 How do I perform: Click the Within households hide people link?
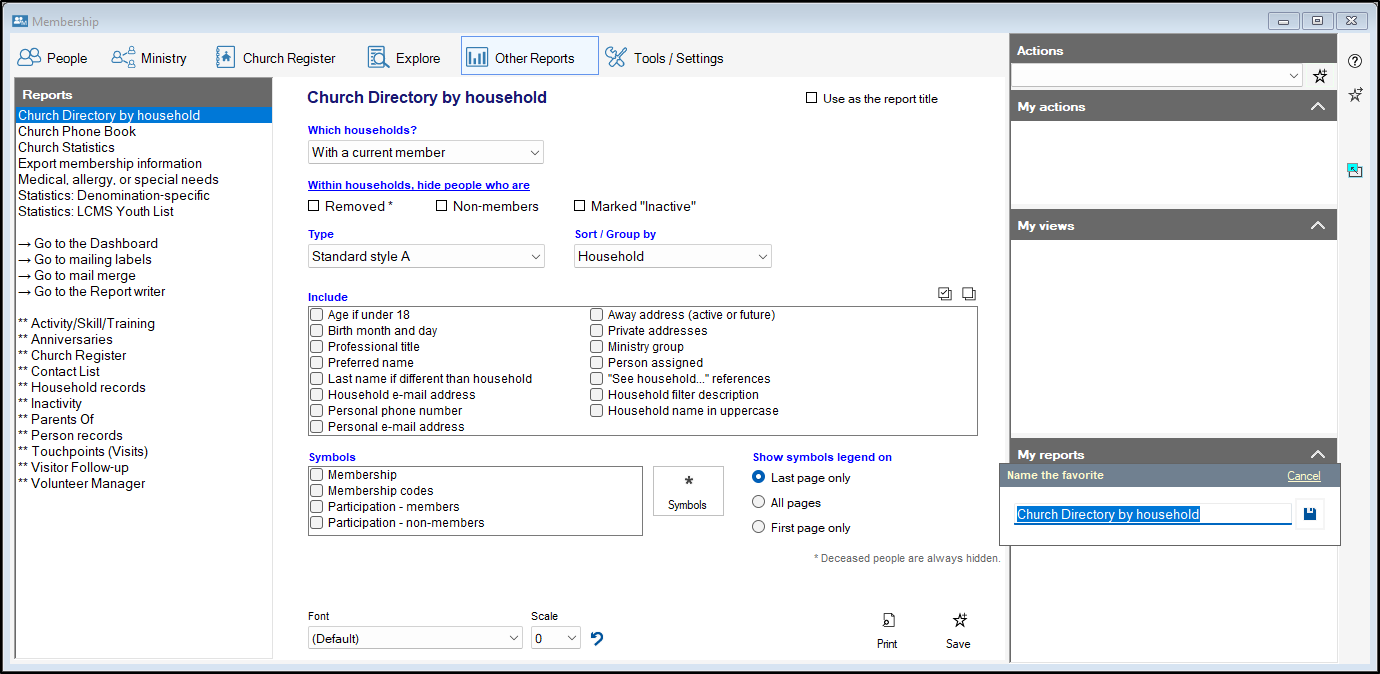tap(418, 185)
